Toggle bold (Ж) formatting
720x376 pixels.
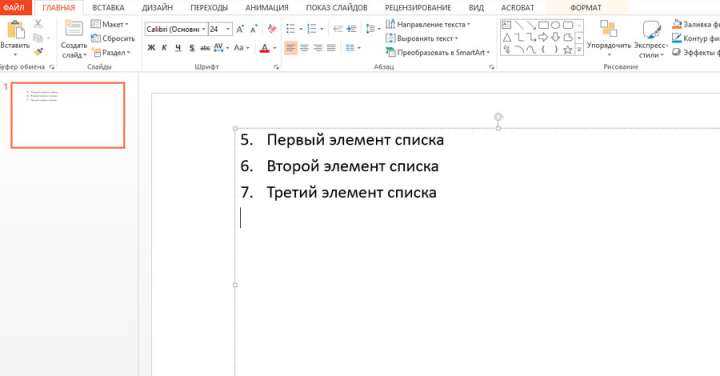coord(151,48)
